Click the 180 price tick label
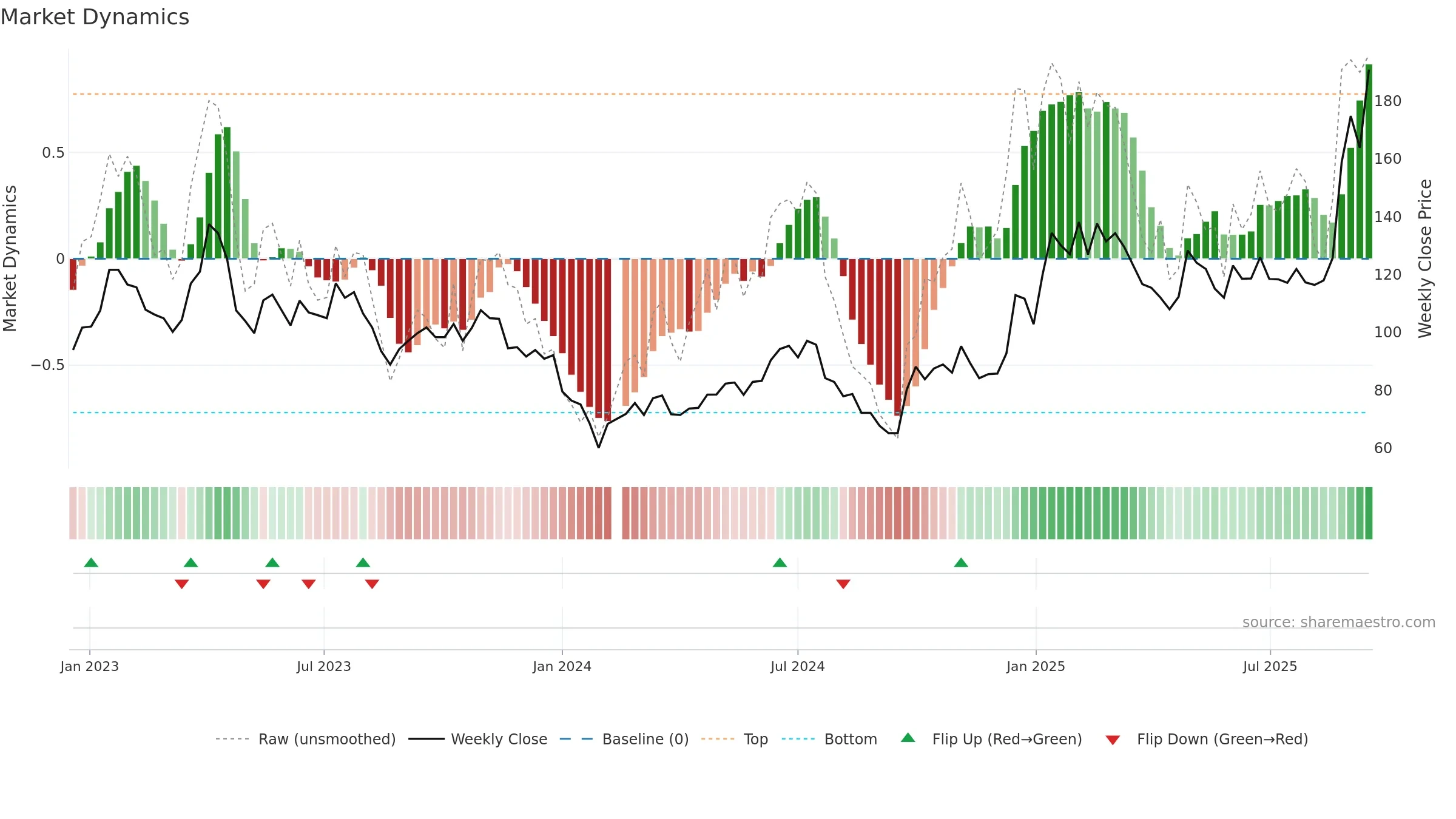Image resolution: width=1456 pixels, height=819 pixels. pyautogui.click(x=1388, y=101)
